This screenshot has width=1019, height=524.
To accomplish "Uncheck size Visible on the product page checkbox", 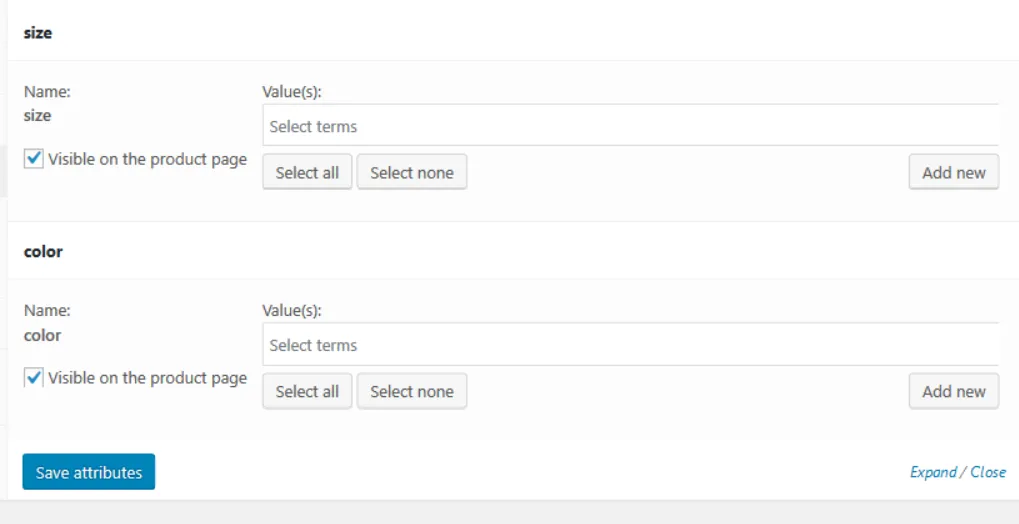I will (34, 158).
